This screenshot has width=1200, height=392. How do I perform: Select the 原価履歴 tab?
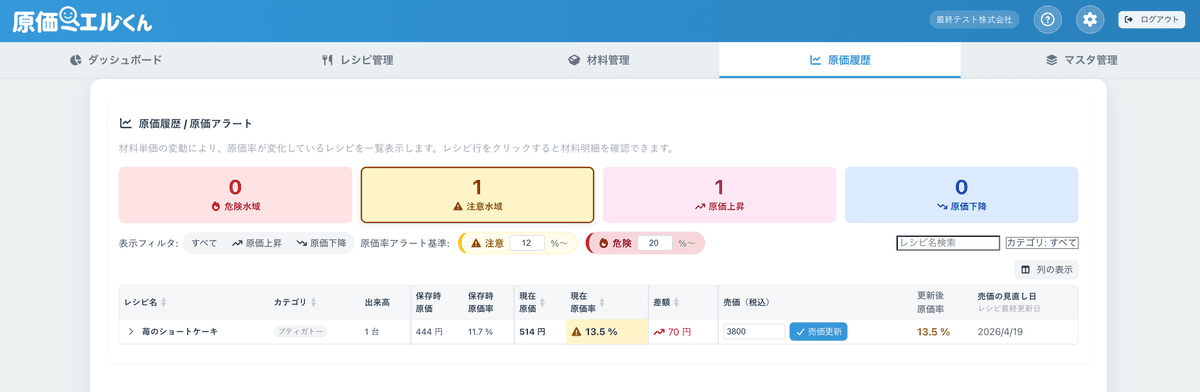pos(840,60)
